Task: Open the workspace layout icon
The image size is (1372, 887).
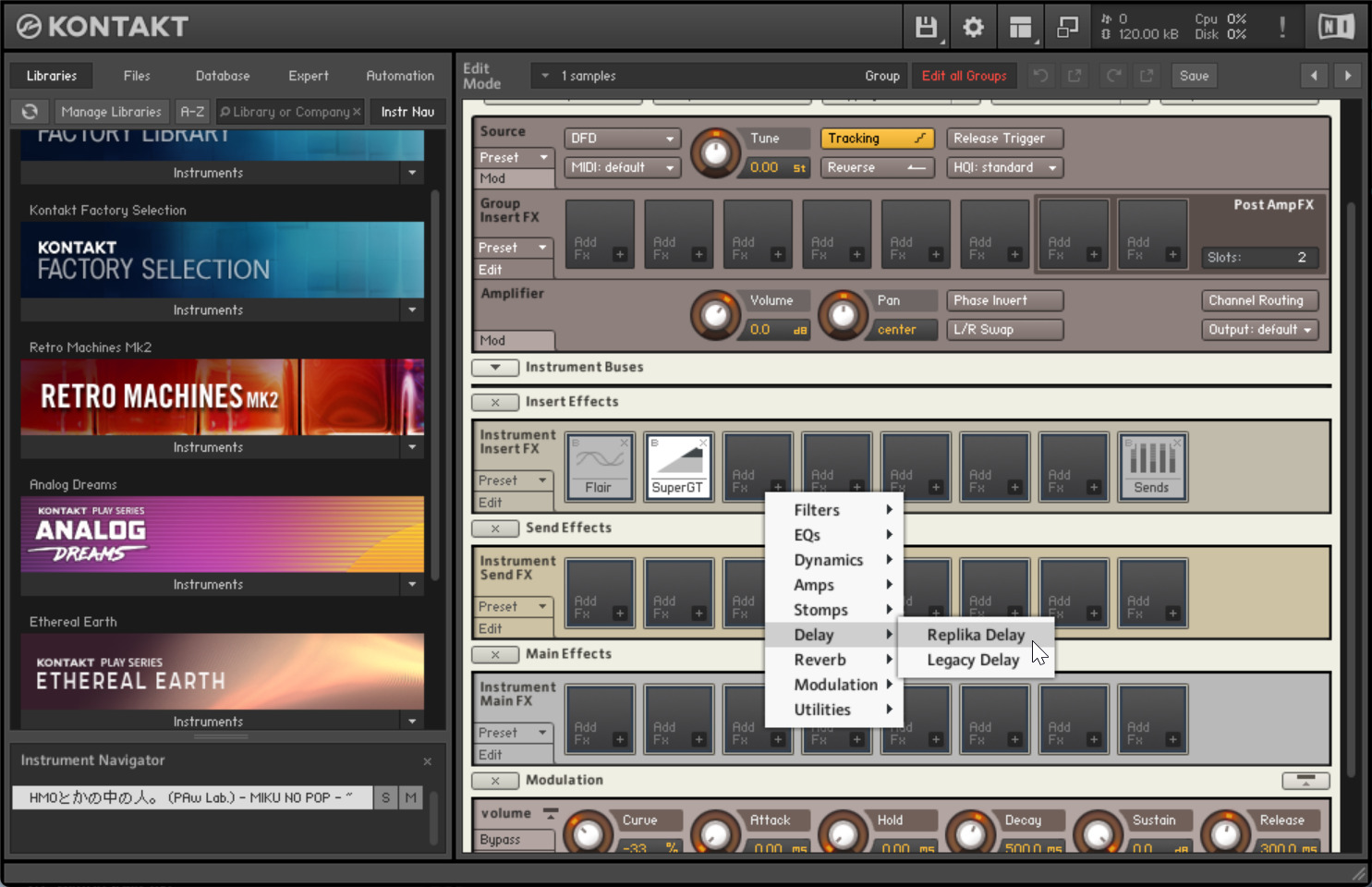Action: click(1020, 28)
